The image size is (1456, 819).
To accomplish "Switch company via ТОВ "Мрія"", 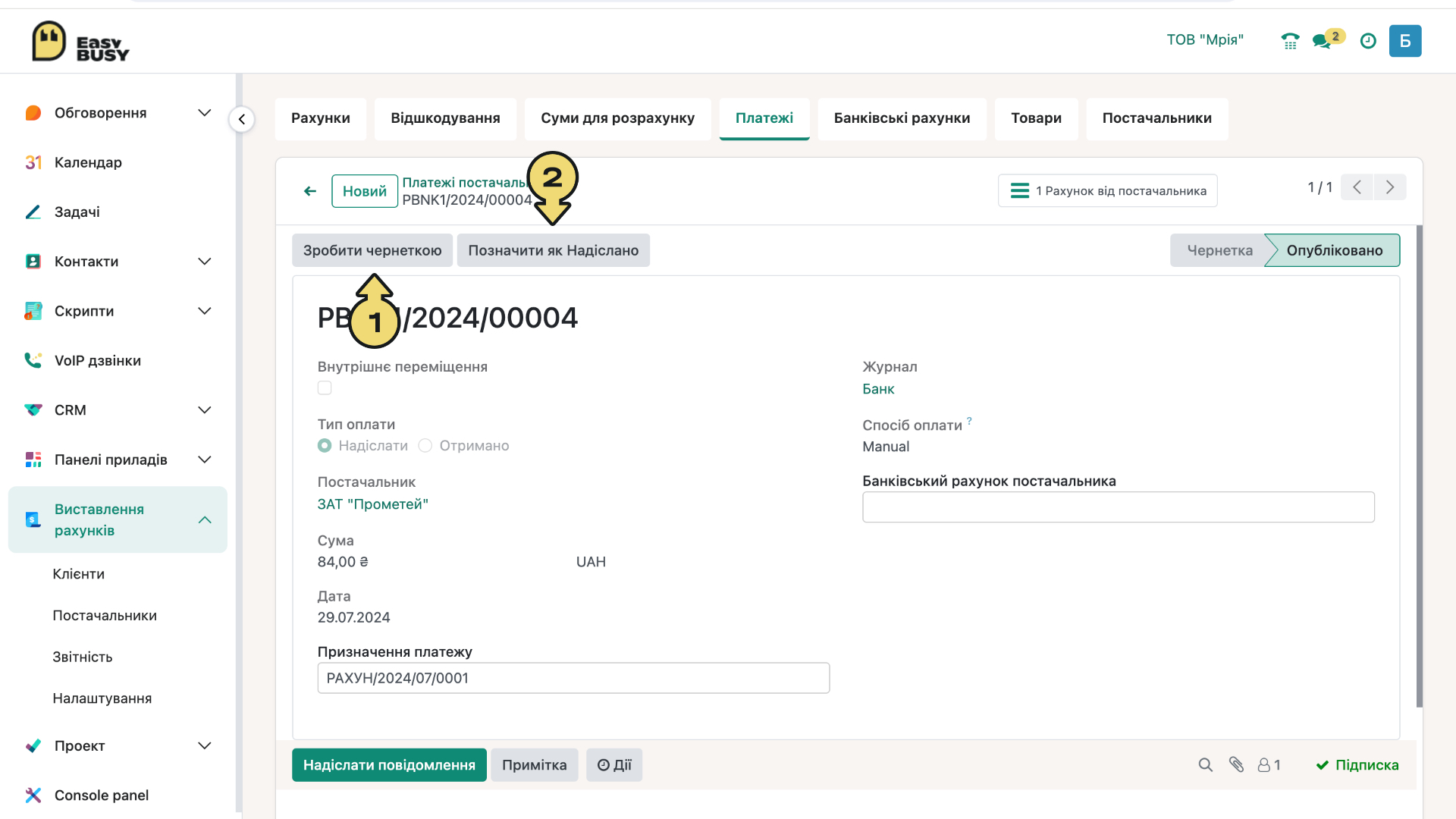I will pos(1205,40).
